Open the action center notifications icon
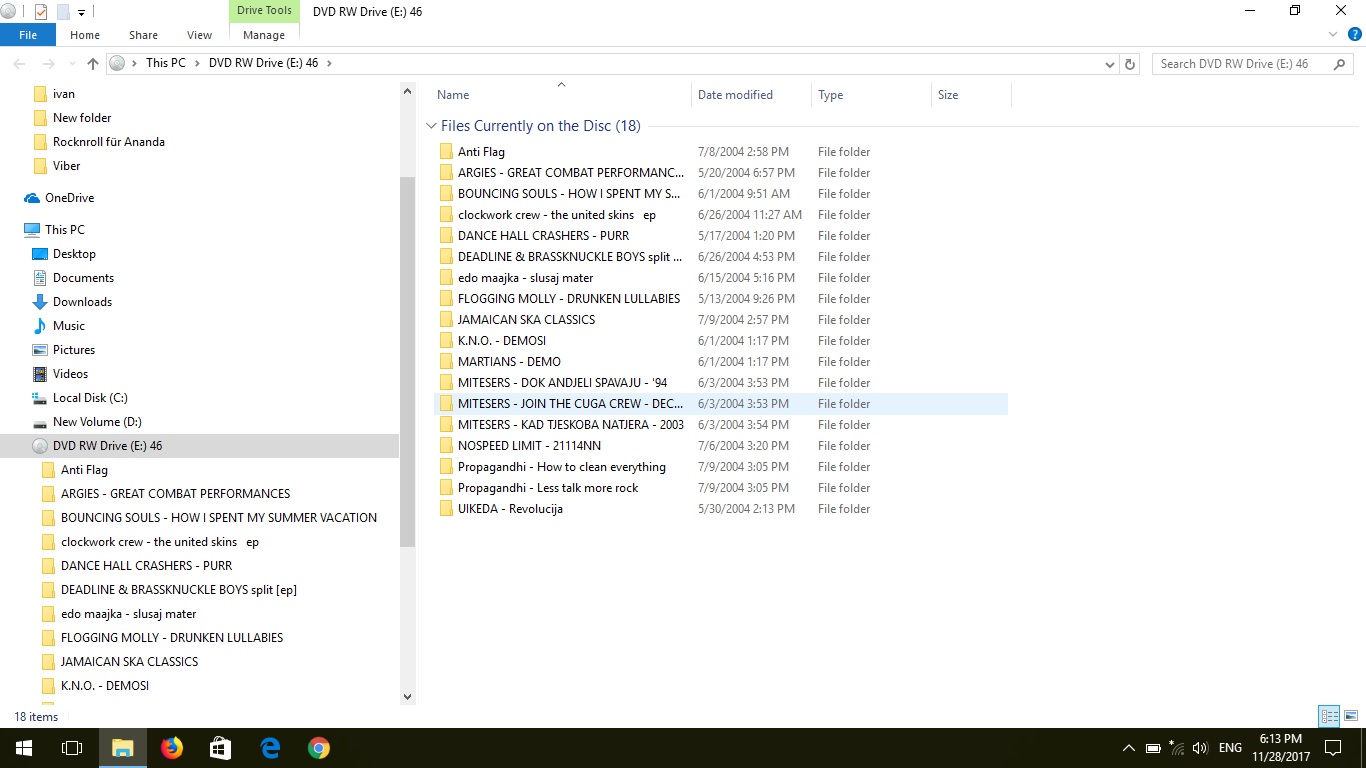This screenshot has width=1366, height=768. tap(1333, 748)
